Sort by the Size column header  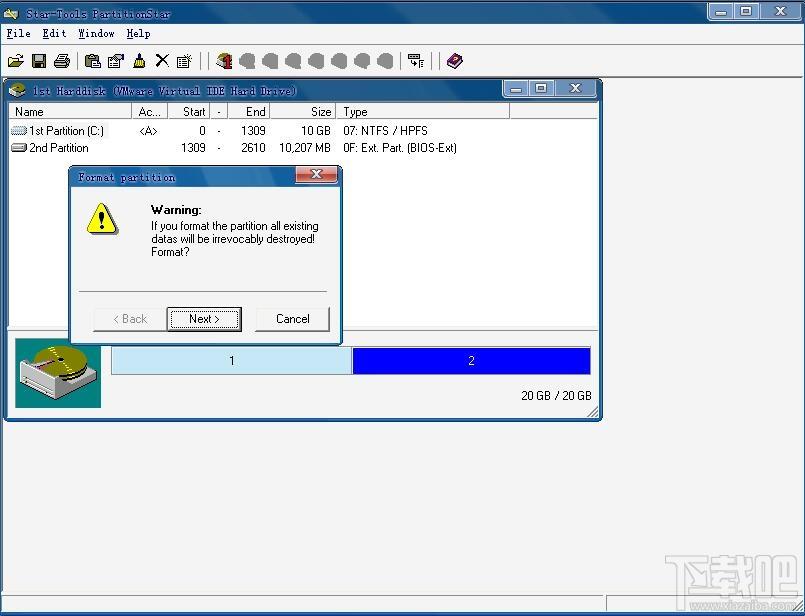point(302,111)
